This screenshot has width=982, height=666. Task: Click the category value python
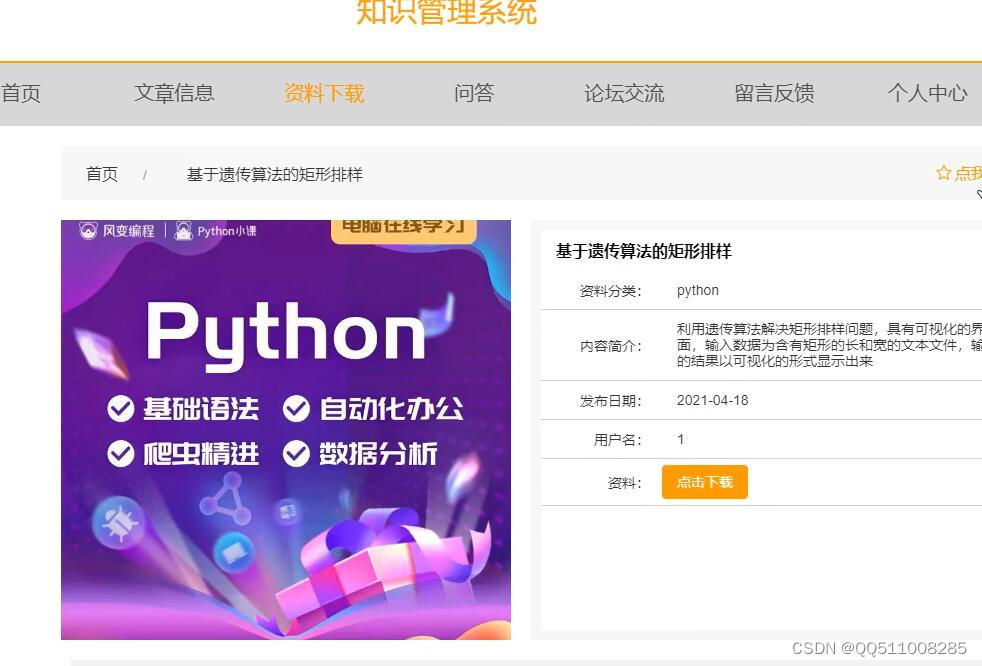point(698,291)
